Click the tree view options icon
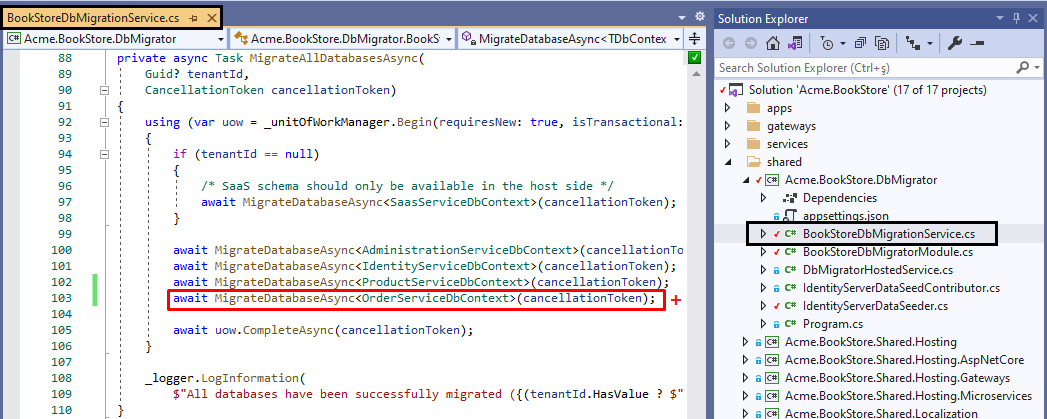The width and height of the screenshot is (1047, 419). coord(912,43)
